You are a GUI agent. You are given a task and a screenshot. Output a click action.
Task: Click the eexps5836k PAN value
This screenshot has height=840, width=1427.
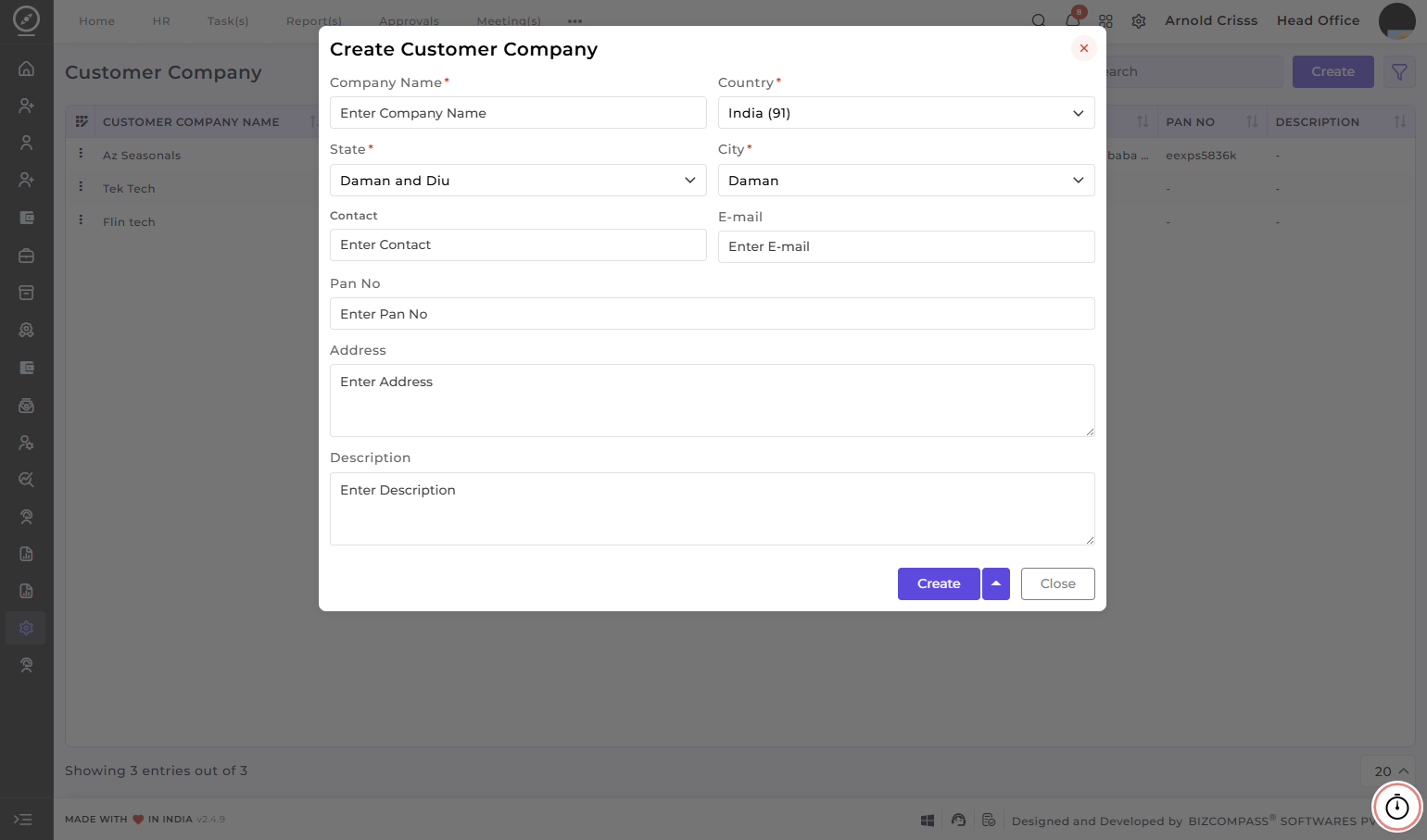pos(1201,156)
